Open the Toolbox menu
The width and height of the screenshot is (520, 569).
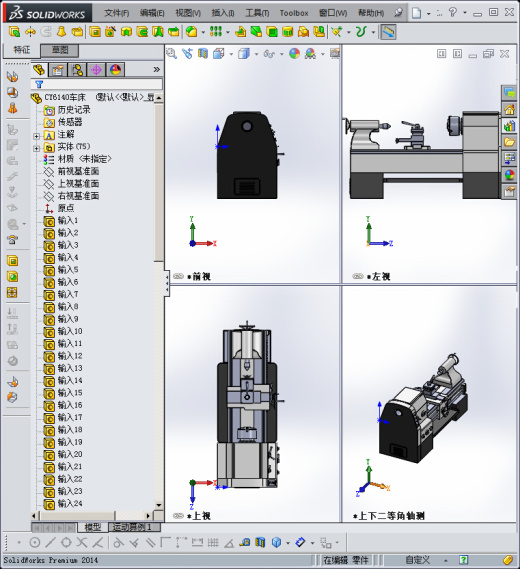294,13
